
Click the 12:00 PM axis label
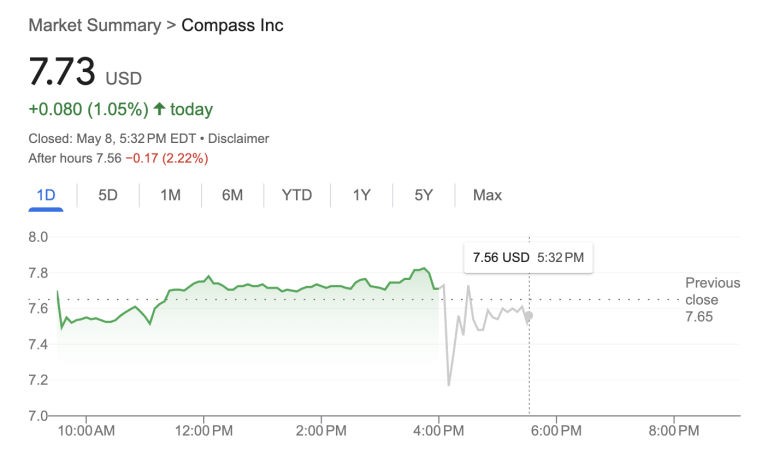click(203, 431)
